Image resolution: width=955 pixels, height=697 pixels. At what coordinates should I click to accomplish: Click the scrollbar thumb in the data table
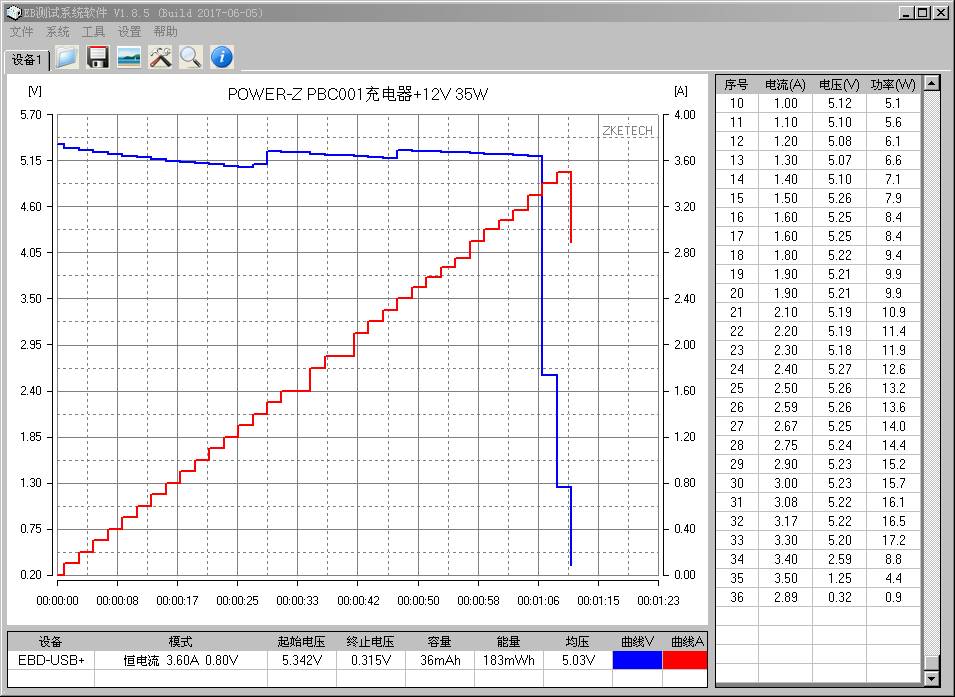point(931,662)
